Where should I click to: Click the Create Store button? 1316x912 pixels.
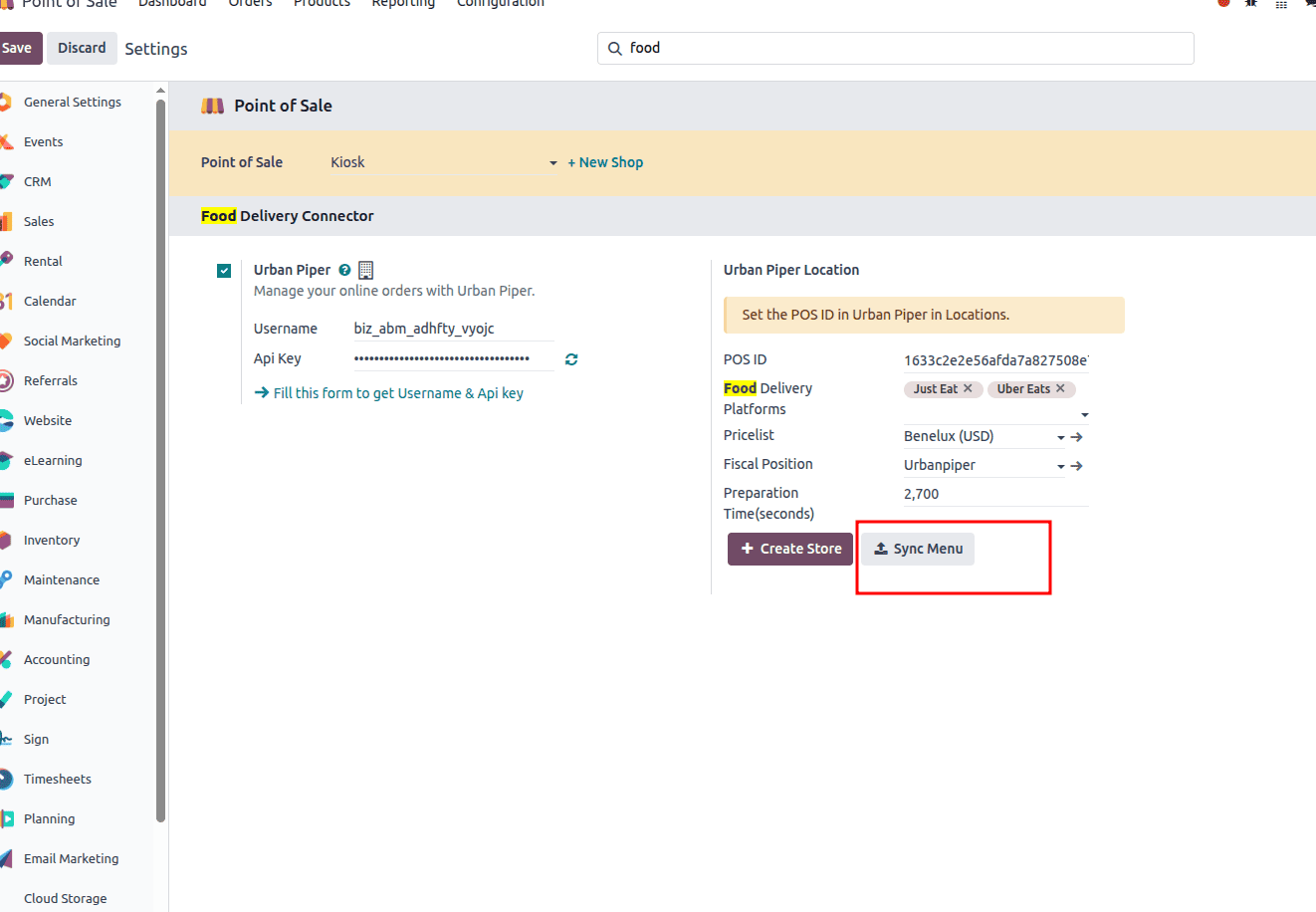coord(789,548)
